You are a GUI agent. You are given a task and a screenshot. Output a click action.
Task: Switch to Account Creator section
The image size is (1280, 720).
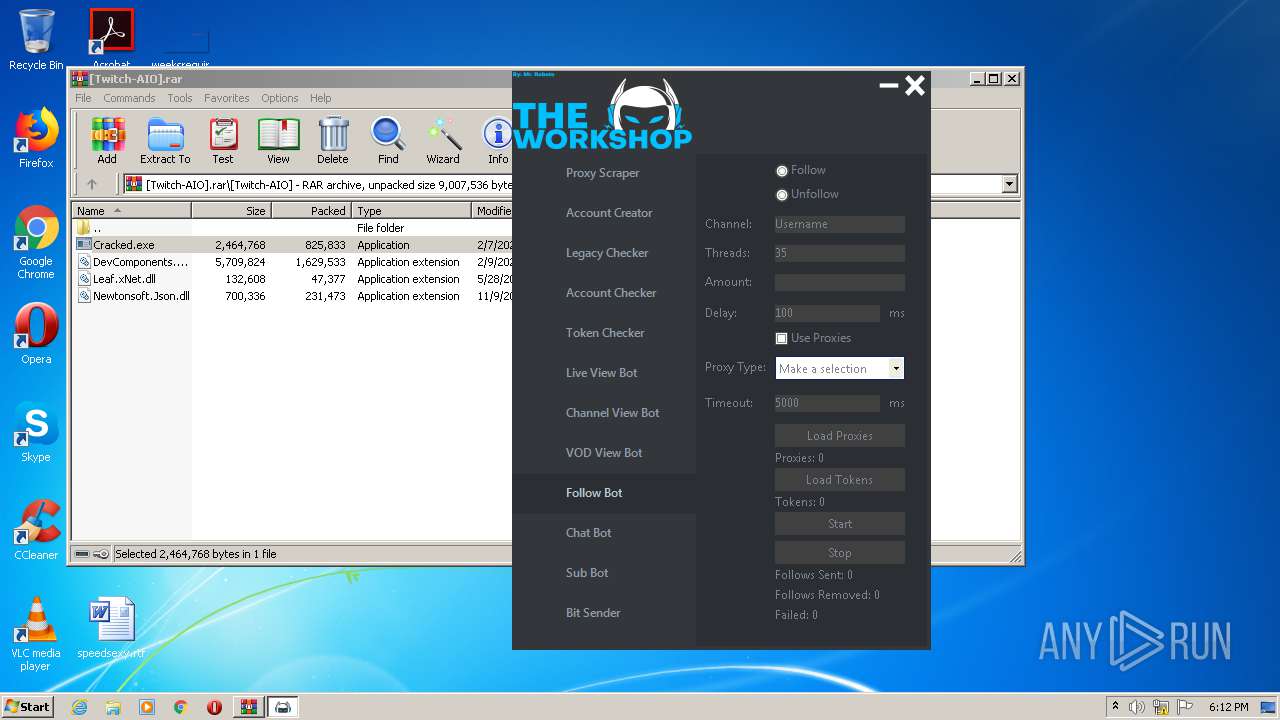pos(604,213)
